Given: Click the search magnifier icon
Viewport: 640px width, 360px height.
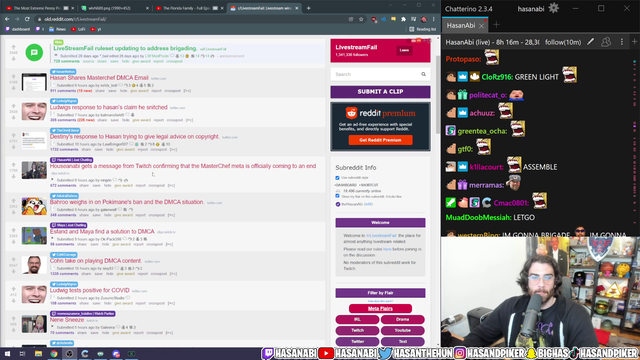Looking at the screenshot, I should coord(423,74).
